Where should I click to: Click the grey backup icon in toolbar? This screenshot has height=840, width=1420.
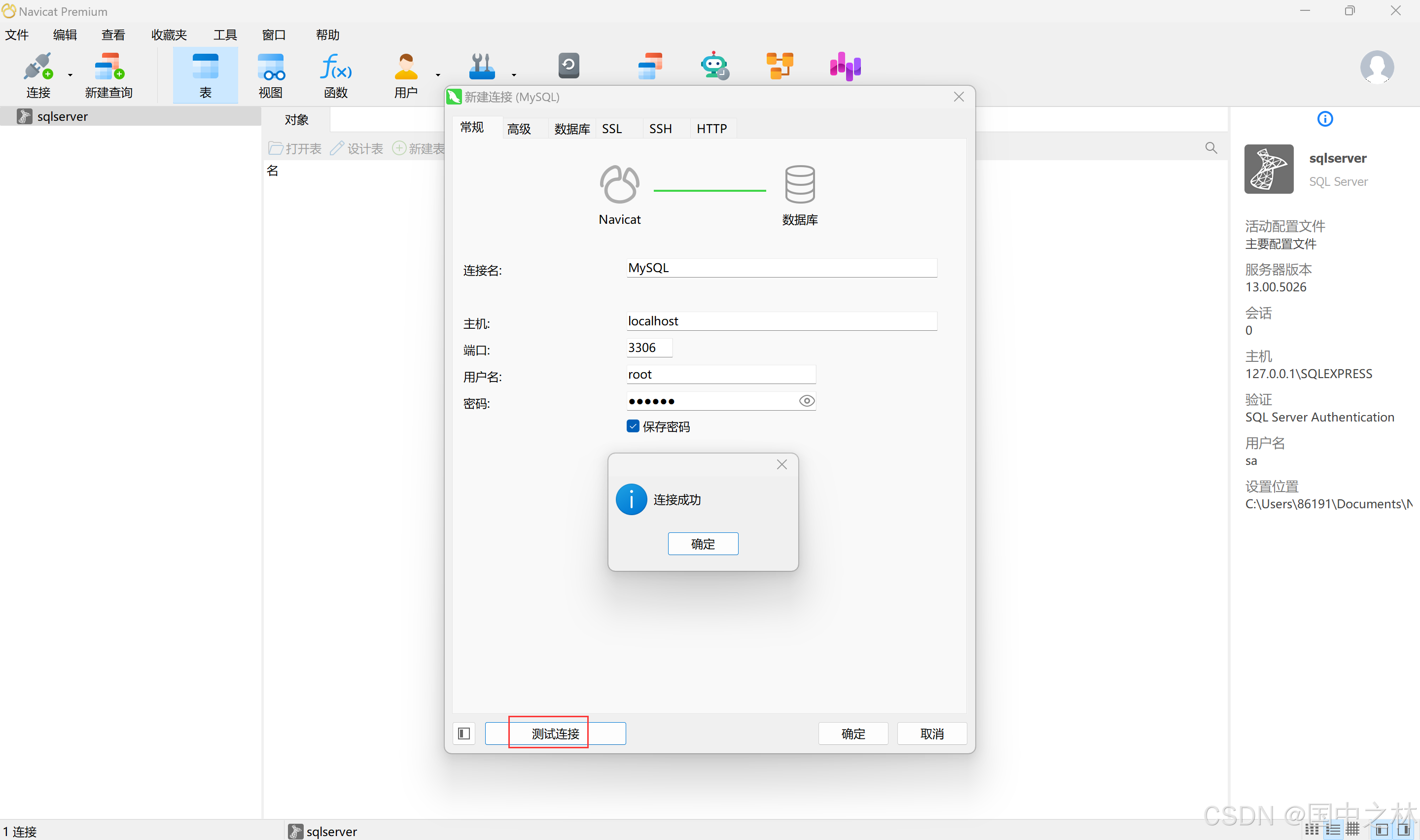pos(569,66)
